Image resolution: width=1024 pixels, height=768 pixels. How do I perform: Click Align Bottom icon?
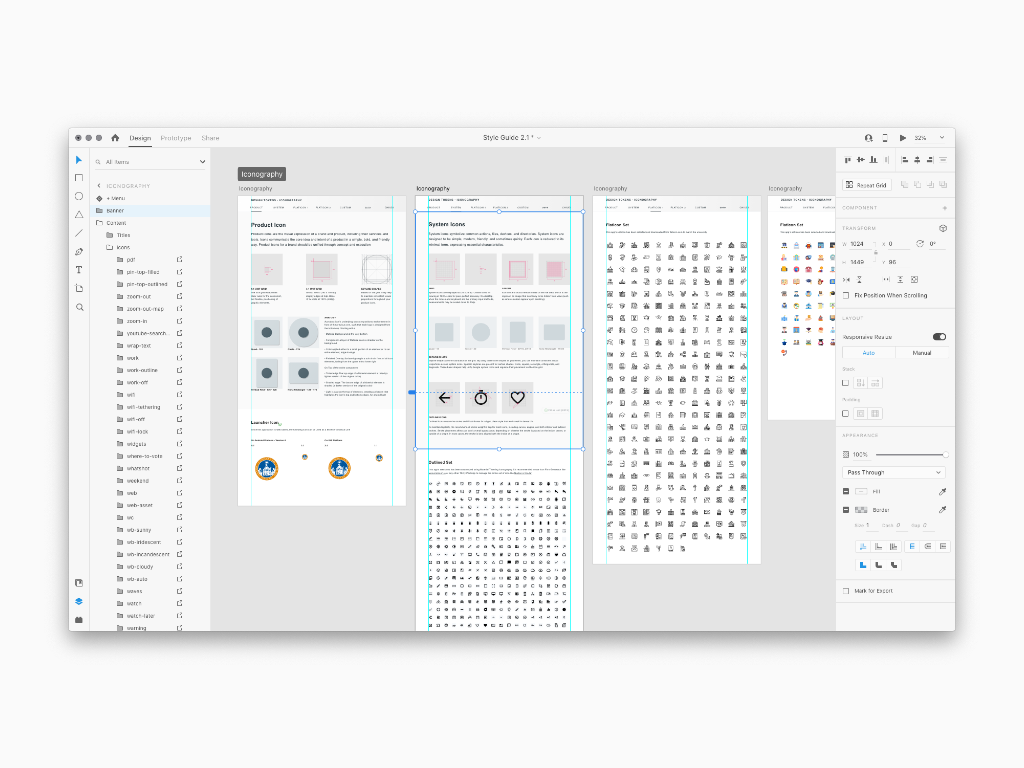873,159
